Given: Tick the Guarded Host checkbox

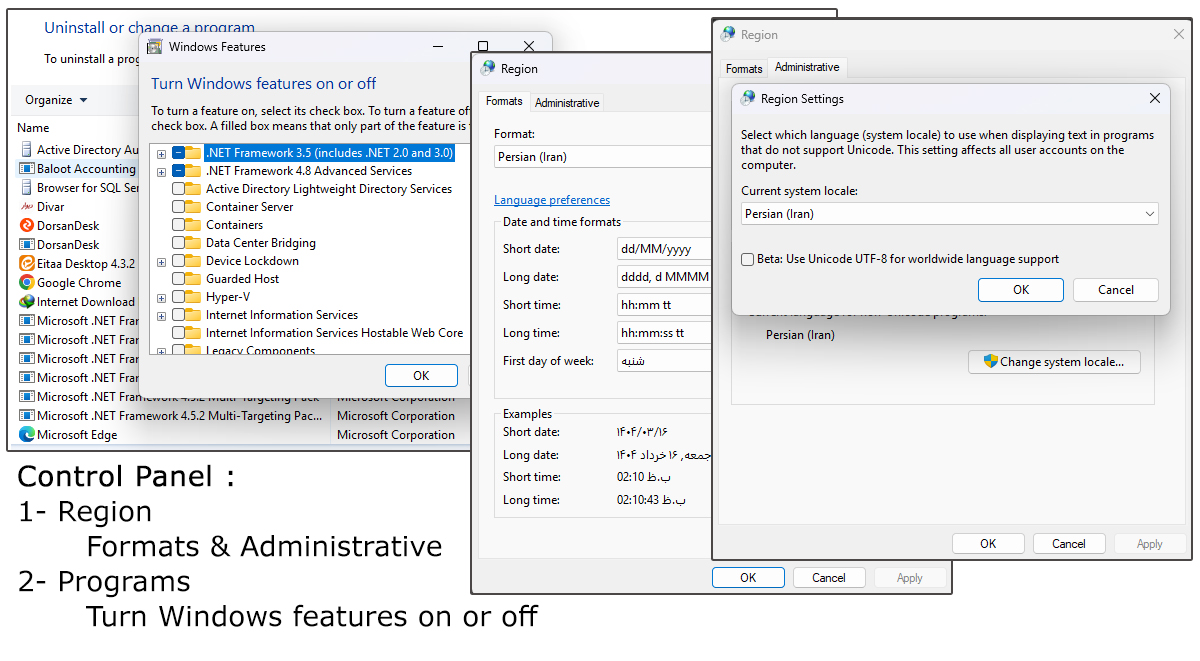Looking at the screenshot, I should coord(178,279).
